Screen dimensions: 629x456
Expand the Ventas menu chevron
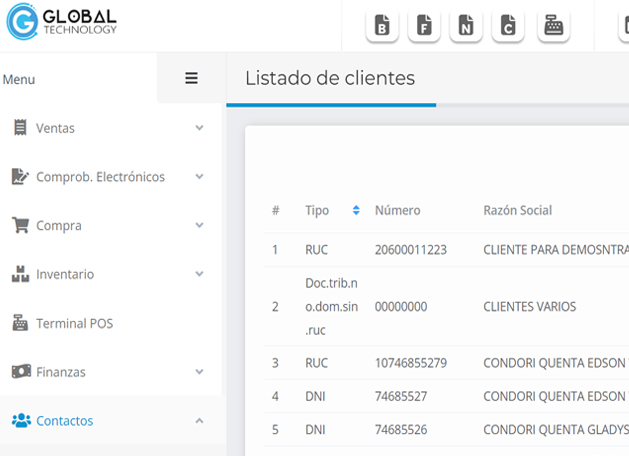pyautogui.click(x=199, y=128)
